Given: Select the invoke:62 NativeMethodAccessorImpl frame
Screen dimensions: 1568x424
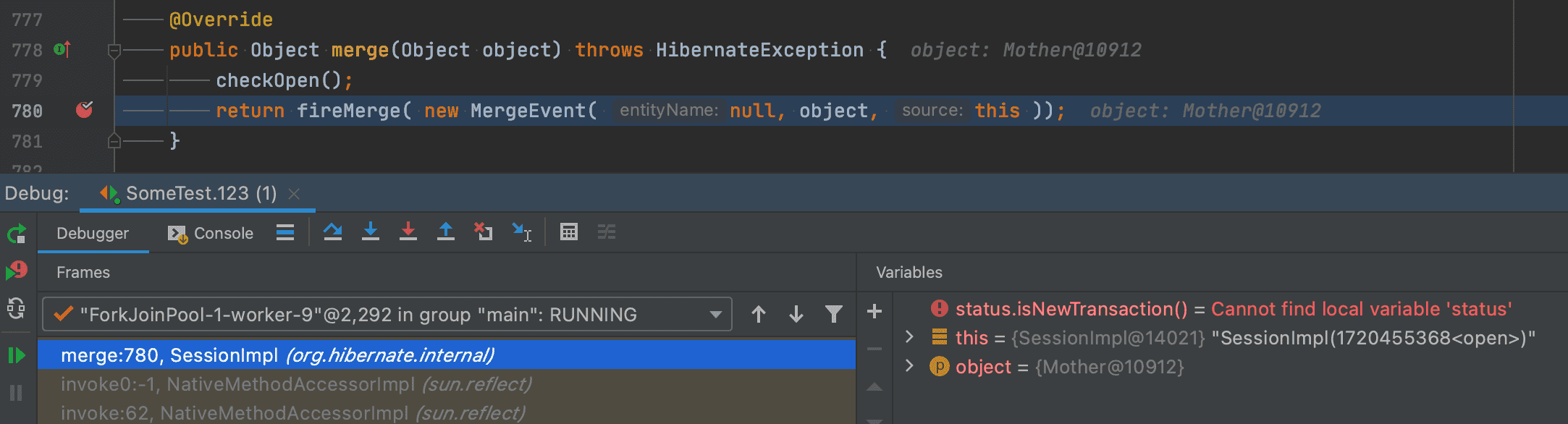Looking at the screenshot, I should point(447,412).
